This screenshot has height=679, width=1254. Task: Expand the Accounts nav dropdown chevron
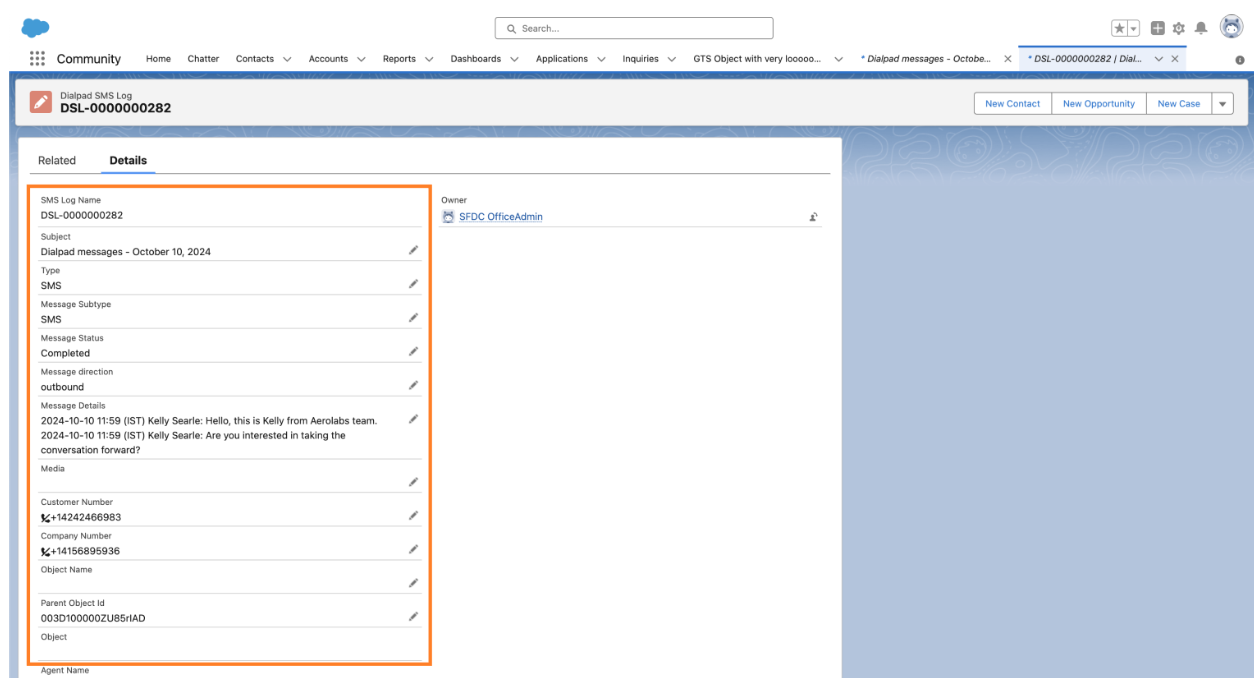click(x=361, y=59)
